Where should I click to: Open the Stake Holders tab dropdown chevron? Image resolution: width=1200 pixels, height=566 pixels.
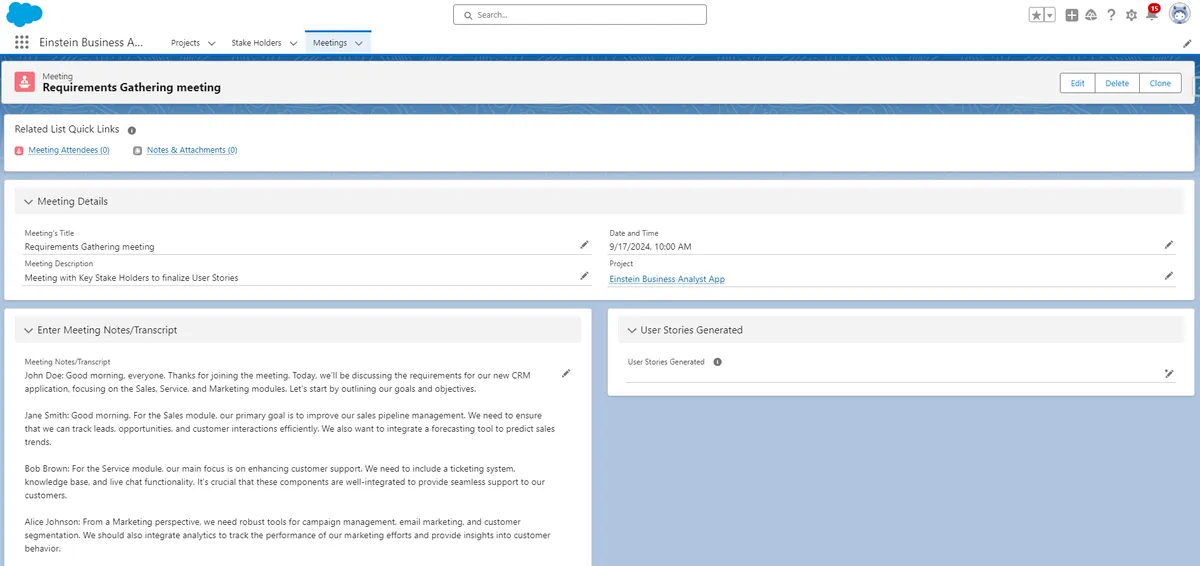click(293, 43)
